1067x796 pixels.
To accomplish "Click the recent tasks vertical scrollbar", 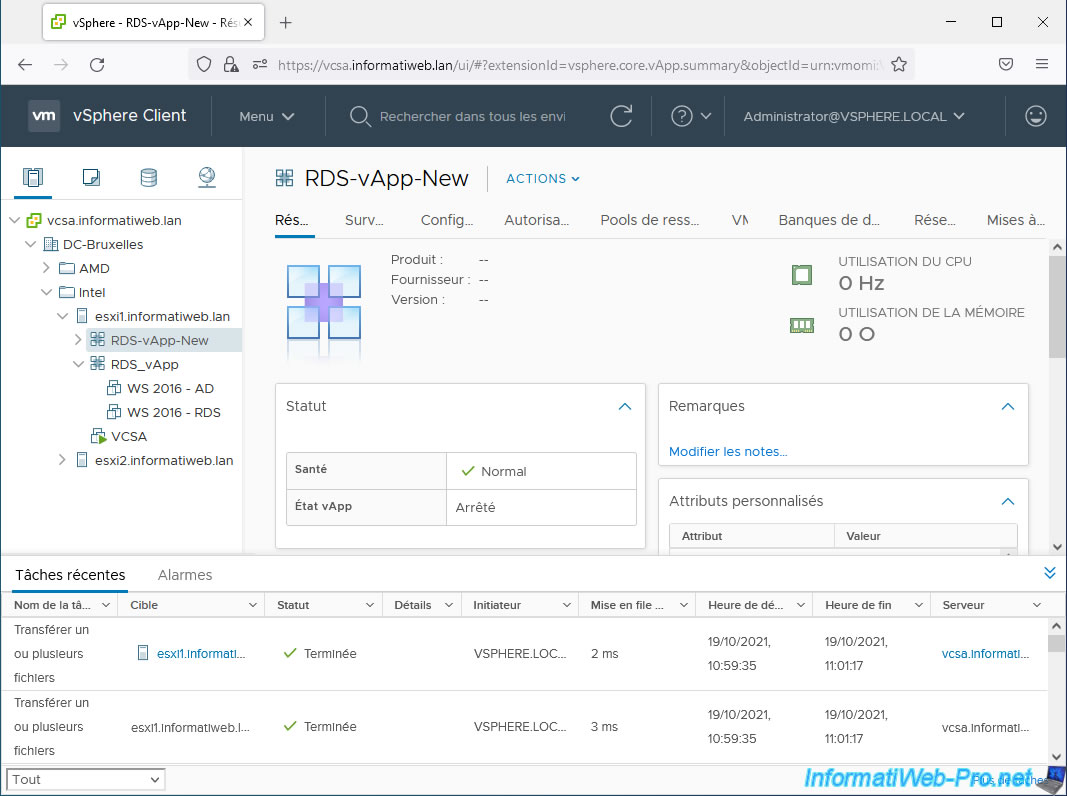I will click(1056, 643).
